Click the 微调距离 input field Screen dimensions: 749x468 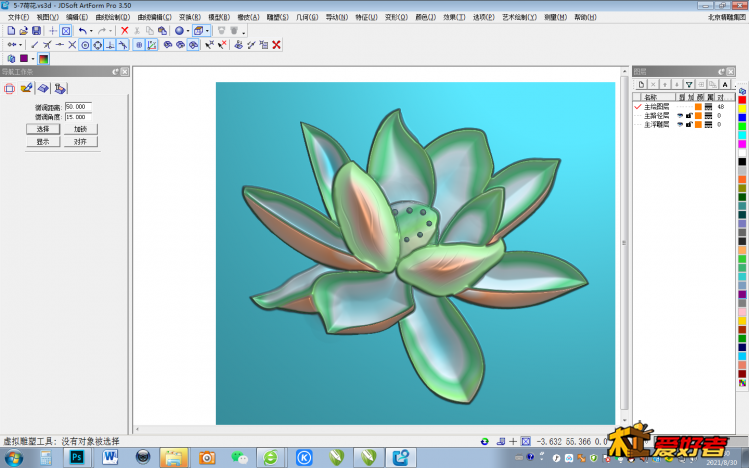(x=78, y=106)
